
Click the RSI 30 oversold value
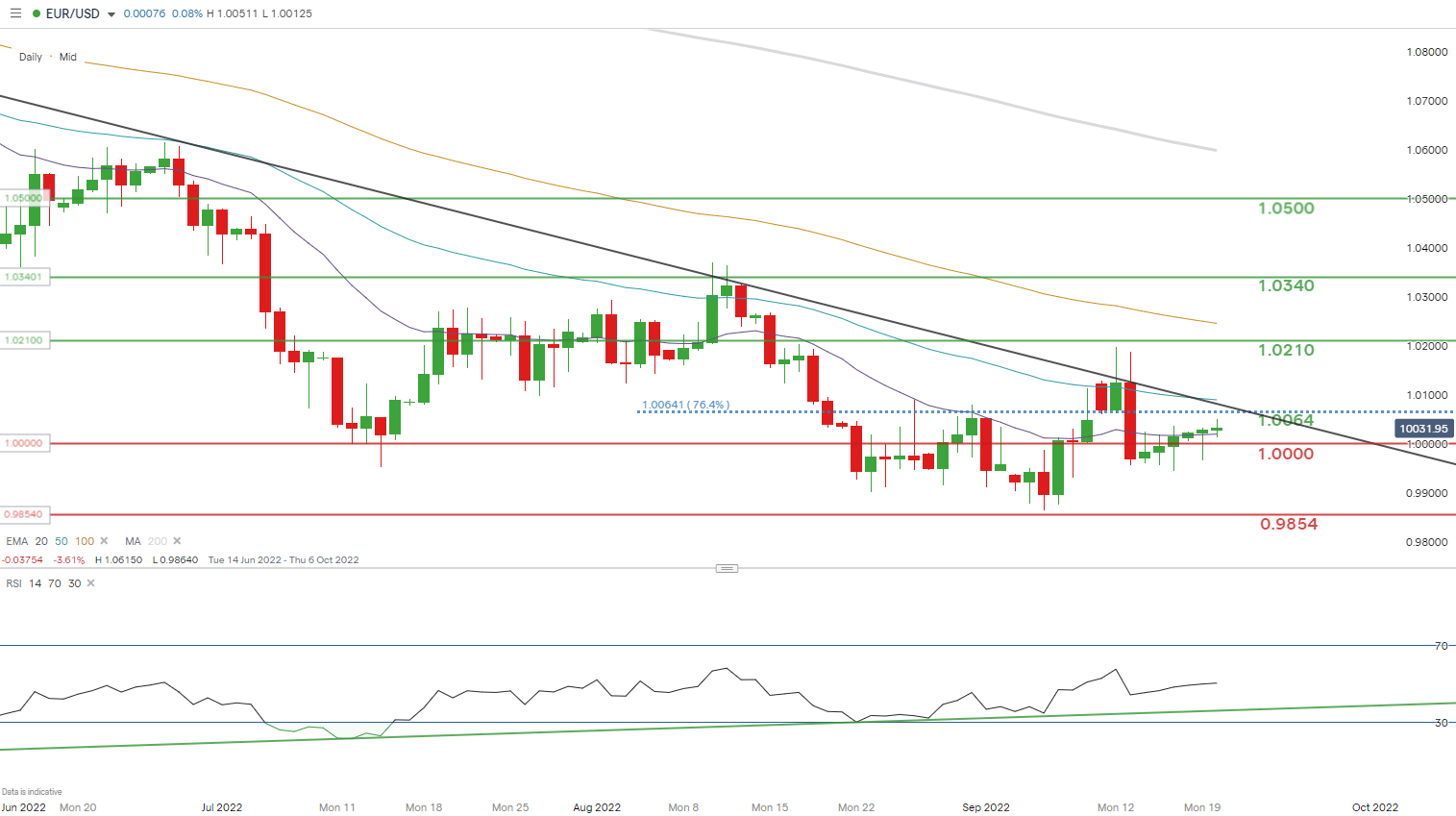coord(74,583)
